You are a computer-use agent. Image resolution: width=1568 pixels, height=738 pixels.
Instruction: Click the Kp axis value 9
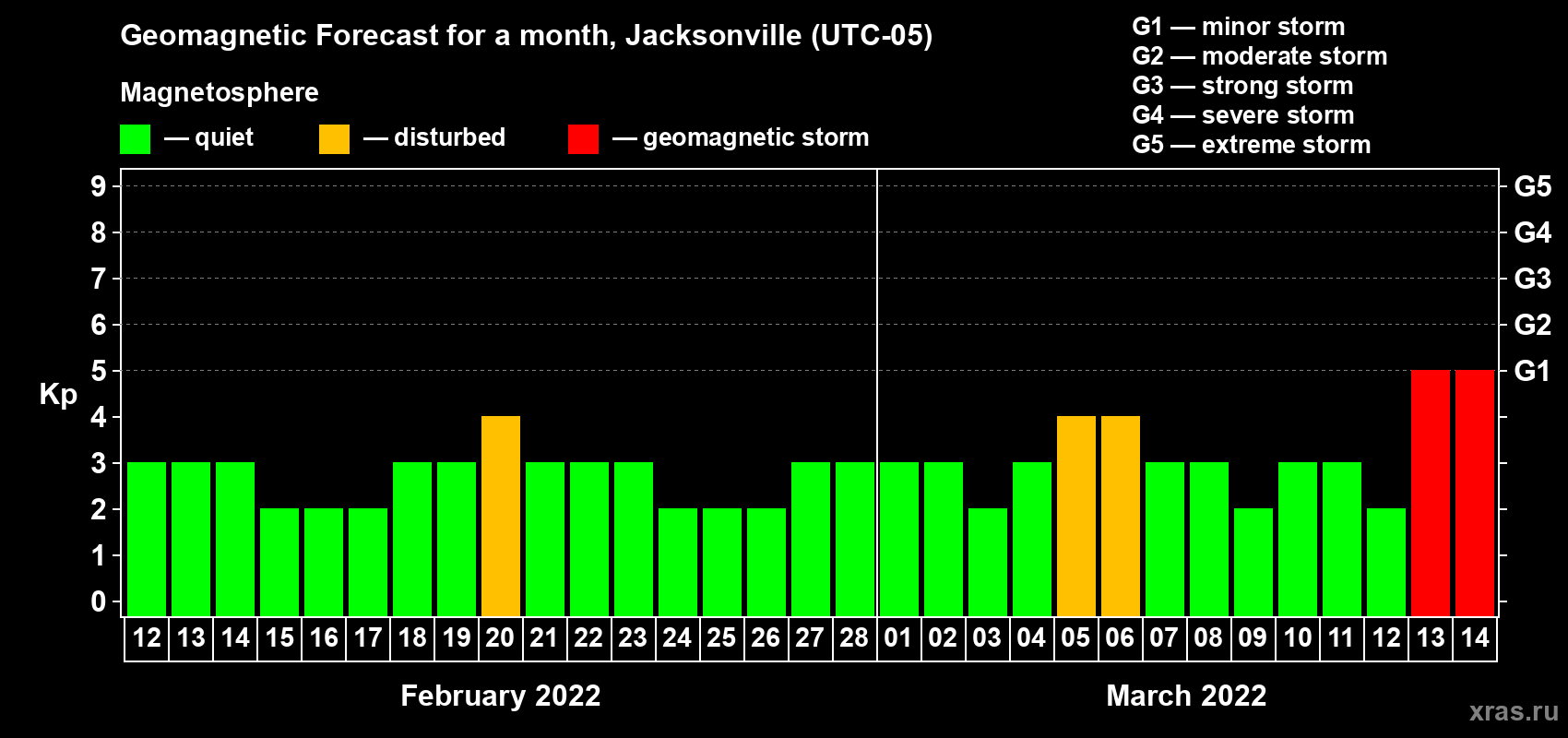(99, 186)
